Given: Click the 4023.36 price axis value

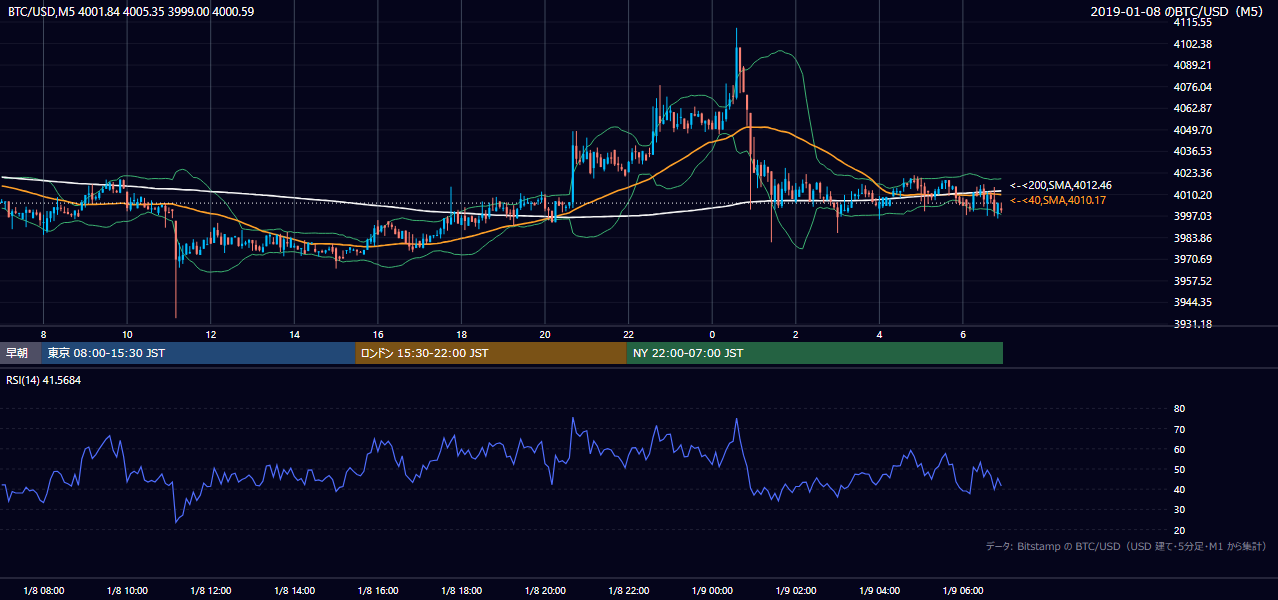Looking at the screenshot, I should tap(1193, 173).
